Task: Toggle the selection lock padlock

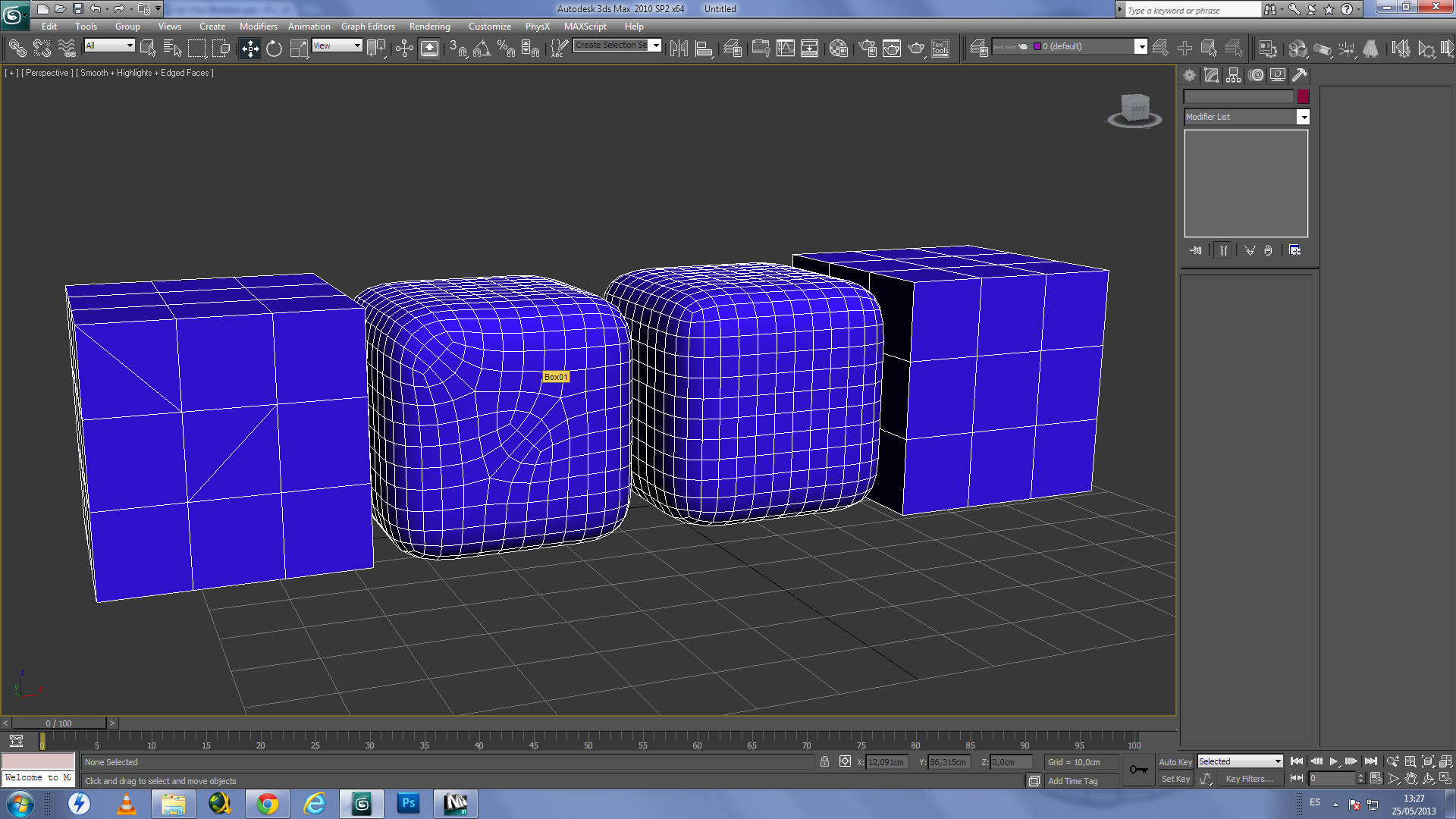Action: click(x=824, y=761)
